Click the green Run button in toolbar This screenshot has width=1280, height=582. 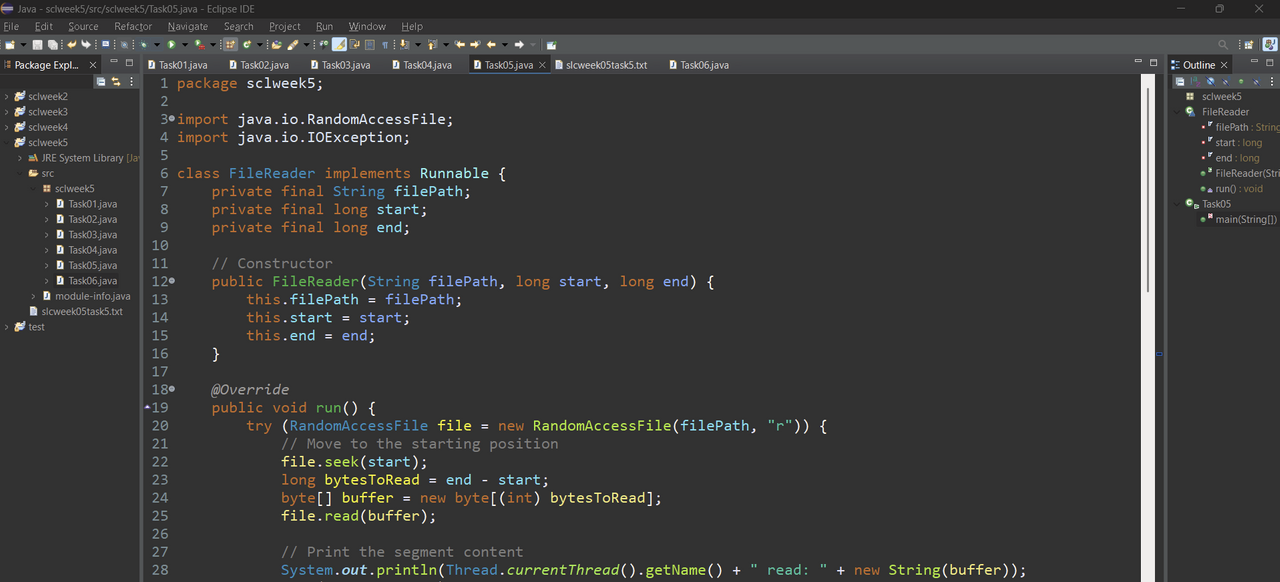[x=171, y=44]
